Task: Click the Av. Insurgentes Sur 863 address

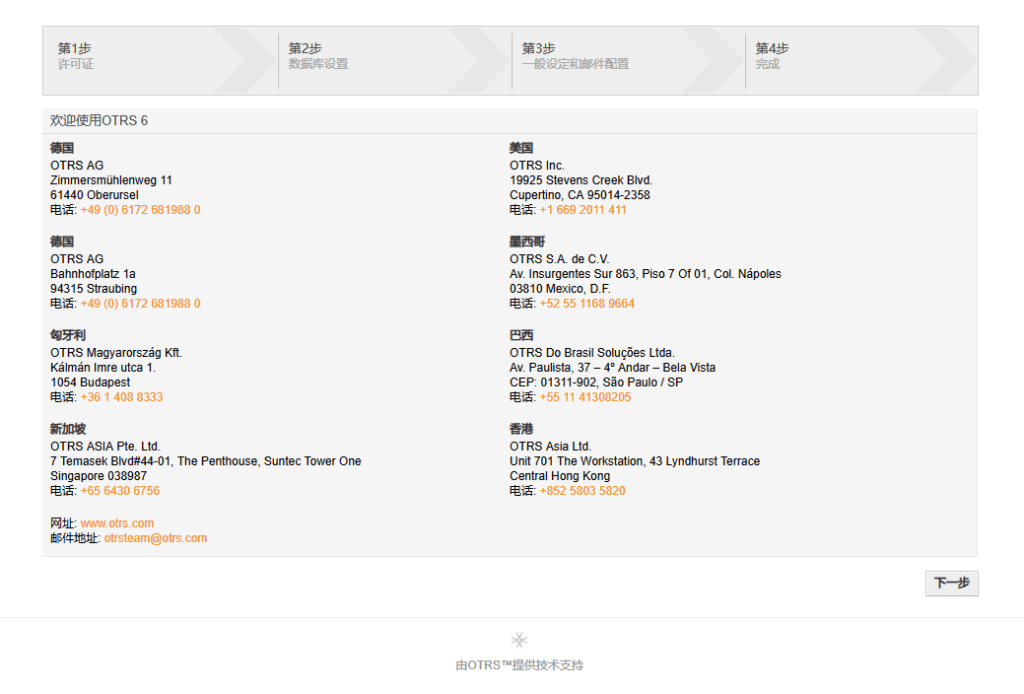Action: pyautogui.click(x=645, y=274)
